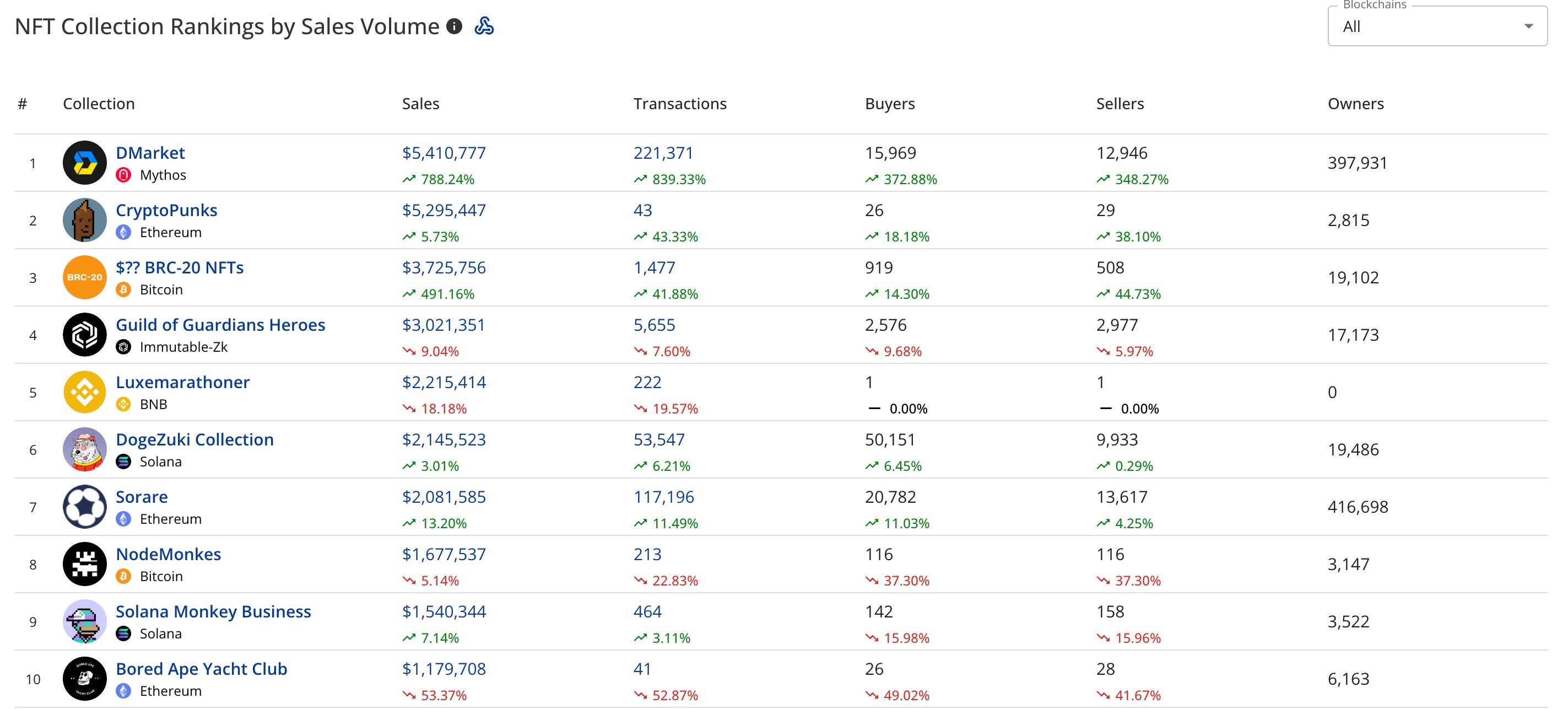This screenshot has width=1568, height=709.
Task: Click the webhook icon next to the title
Action: pos(484,26)
